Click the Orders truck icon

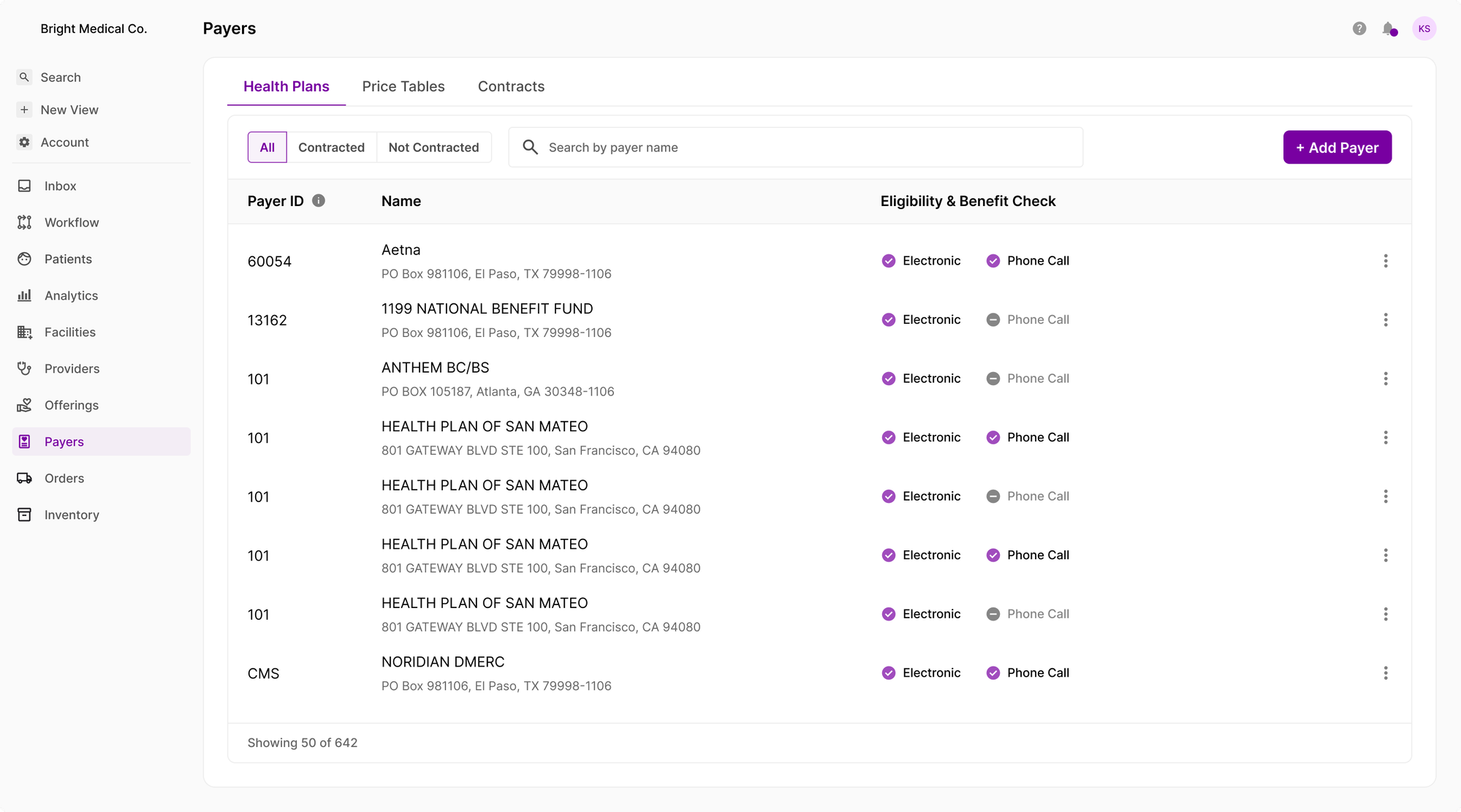click(25, 478)
